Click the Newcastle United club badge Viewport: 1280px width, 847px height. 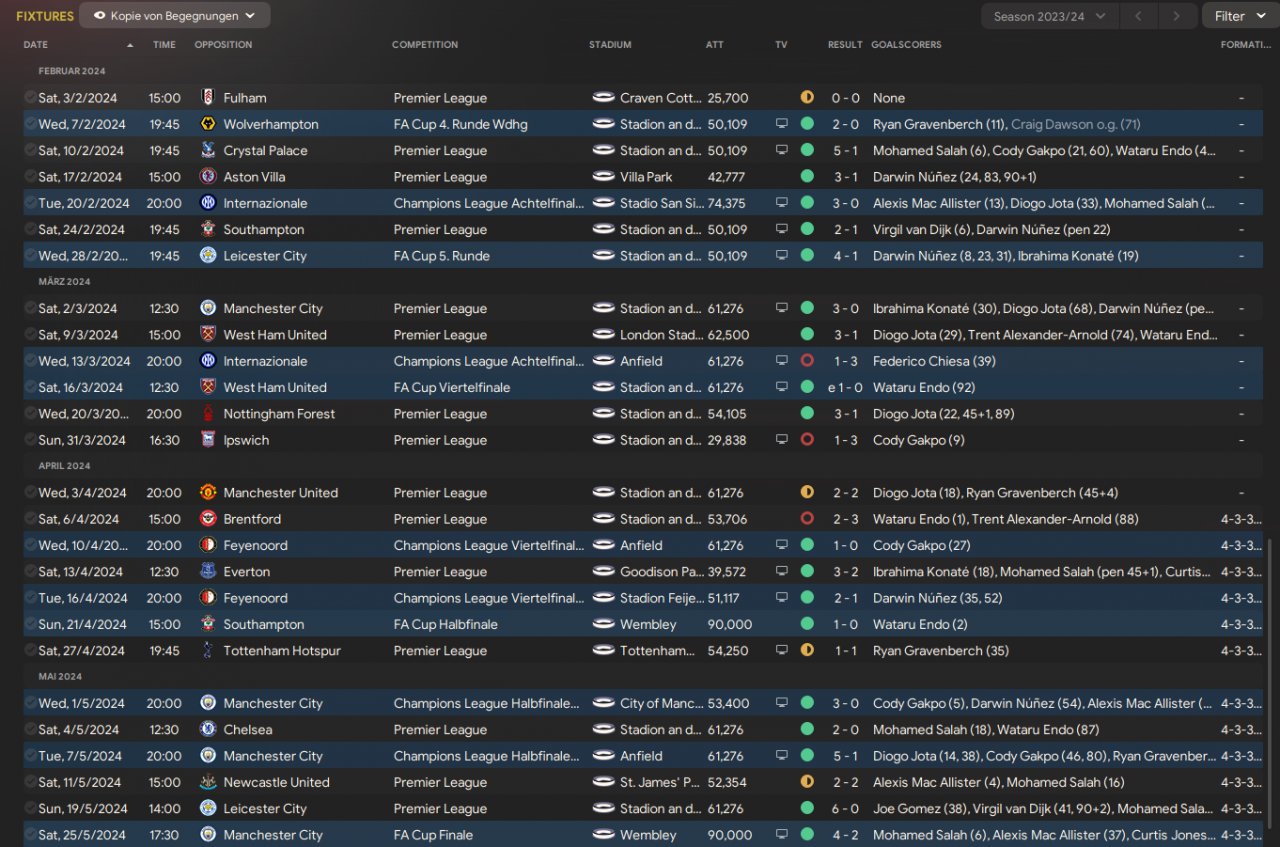point(208,782)
